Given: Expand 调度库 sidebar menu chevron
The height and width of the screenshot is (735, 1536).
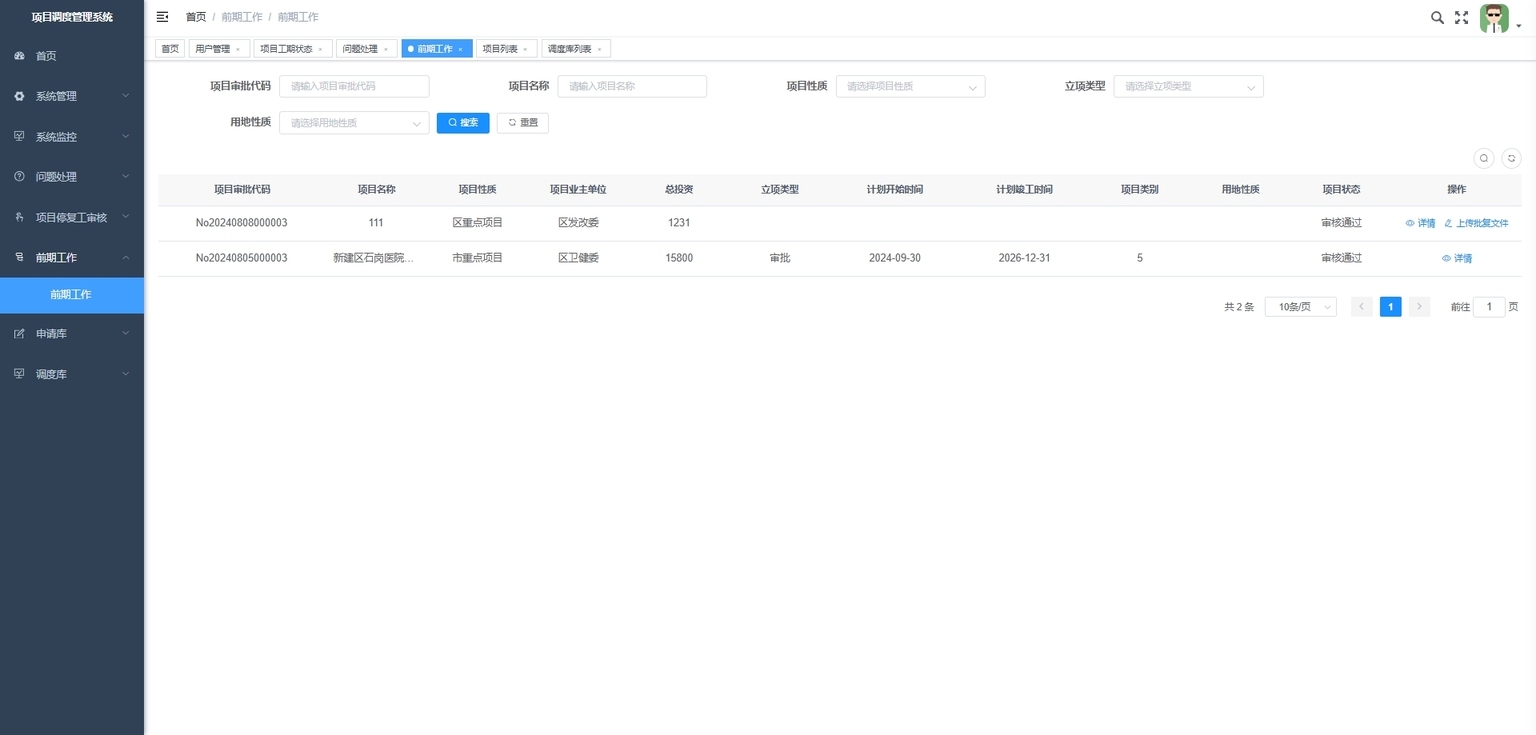Looking at the screenshot, I should tap(125, 373).
